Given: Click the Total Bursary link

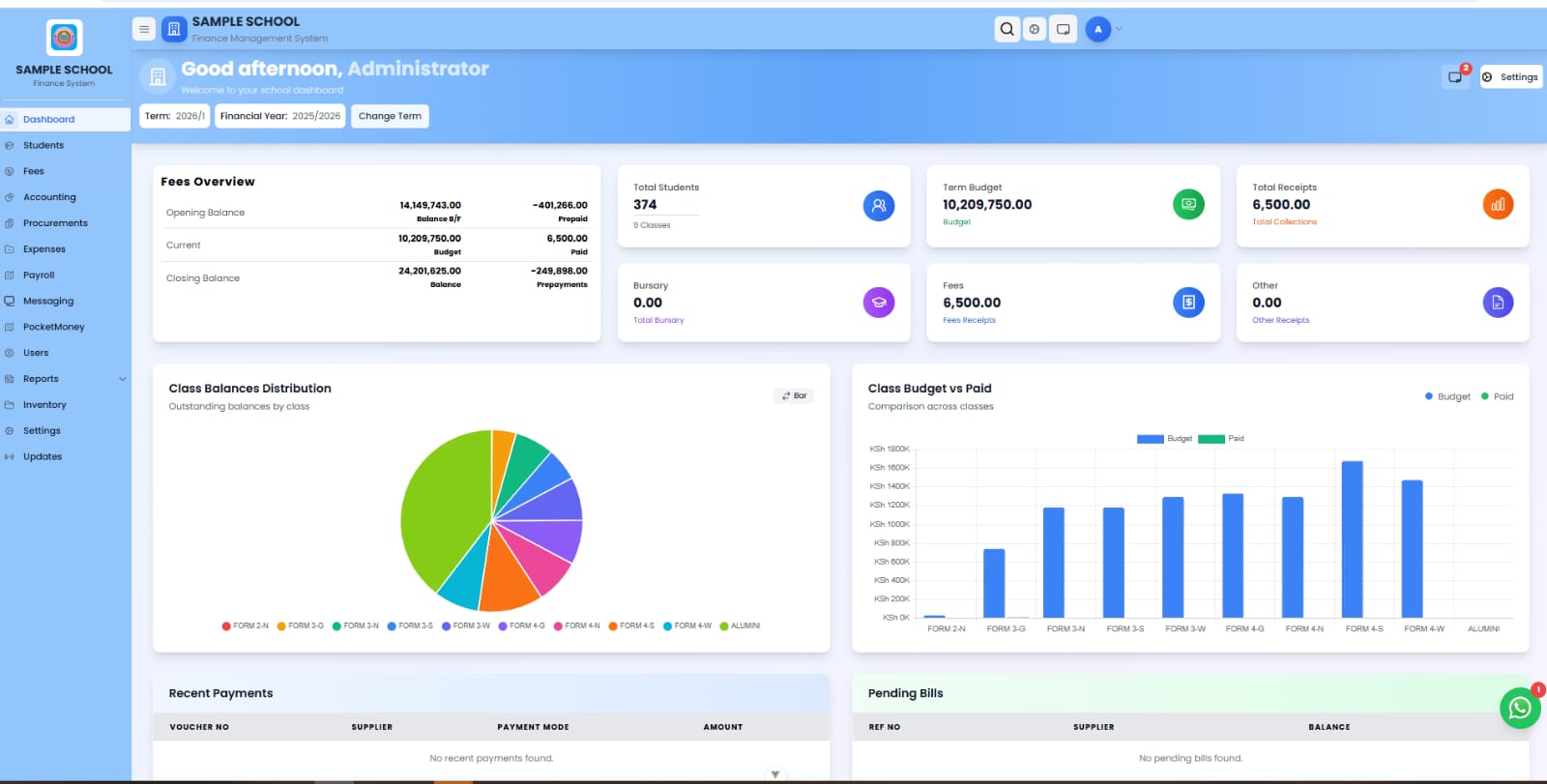Looking at the screenshot, I should coord(658,320).
